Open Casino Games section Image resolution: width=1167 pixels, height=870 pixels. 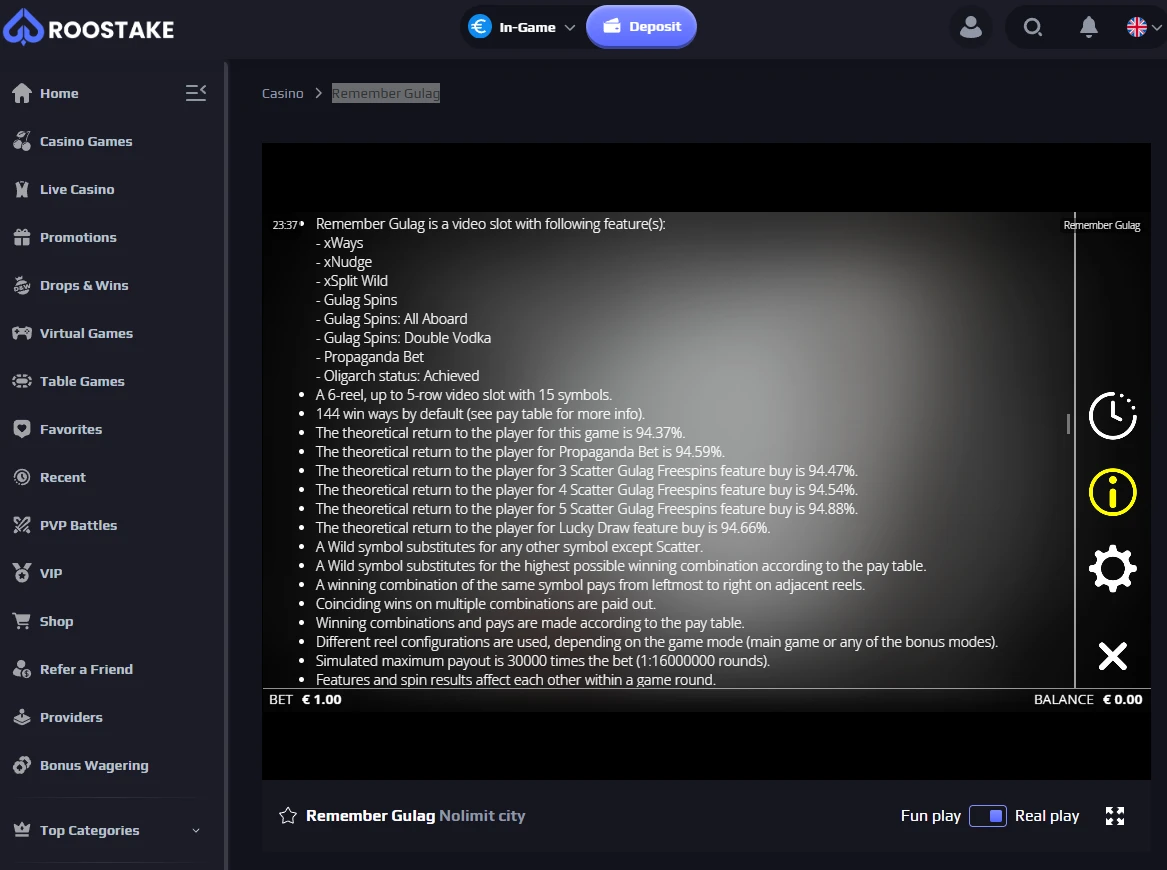point(86,141)
